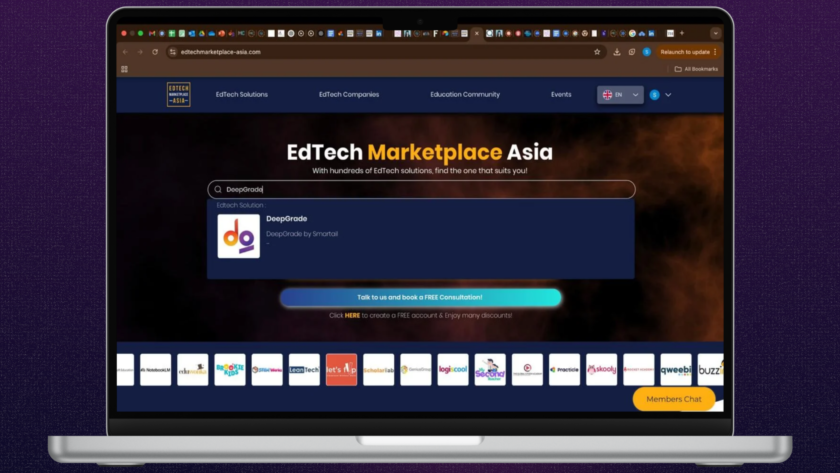Open the skooly logo tile
This screenshot has width=840, height=473.
tap(602, 370)
